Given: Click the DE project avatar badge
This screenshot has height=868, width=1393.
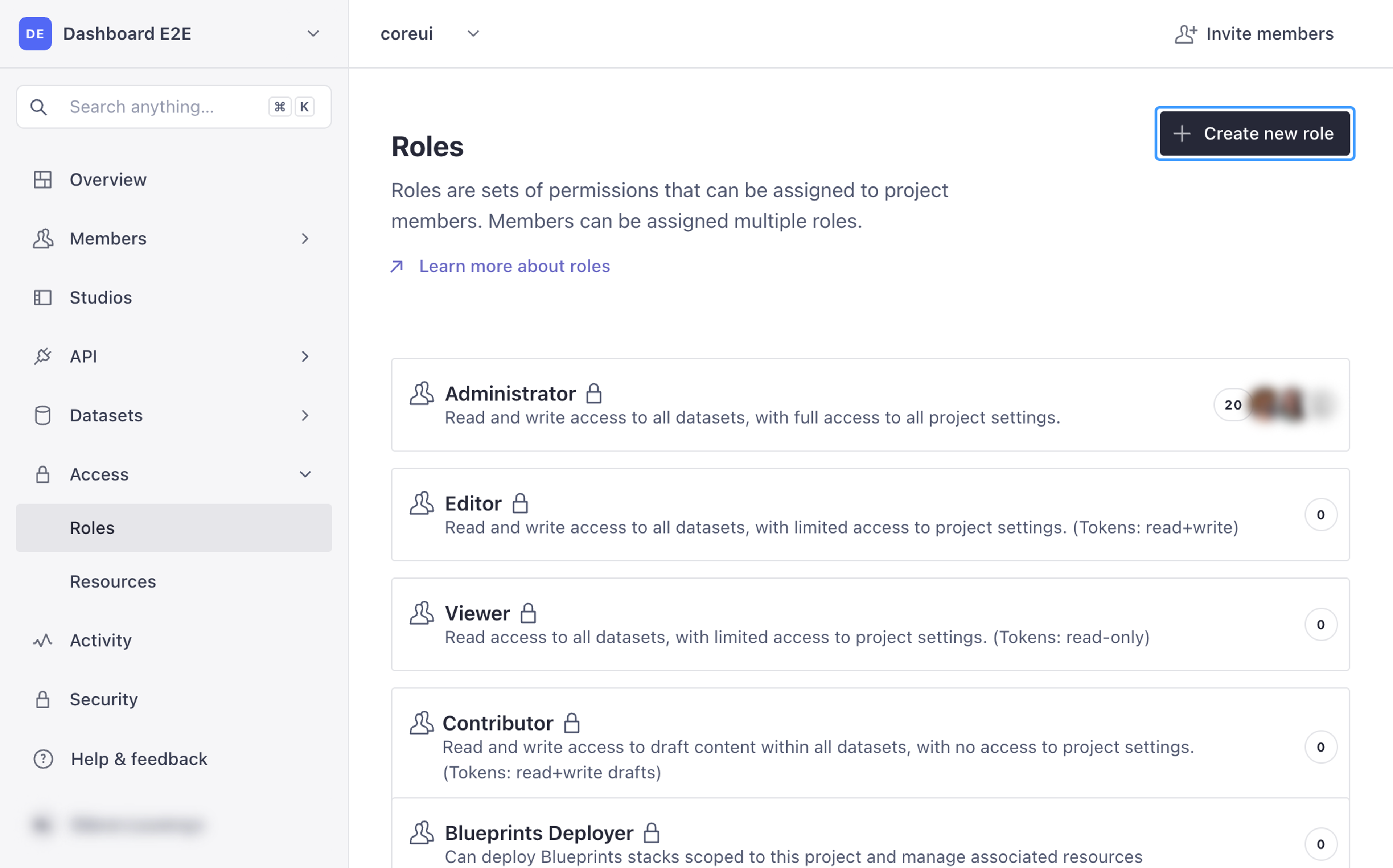Looking at the screenshot, I should point(35,34).
